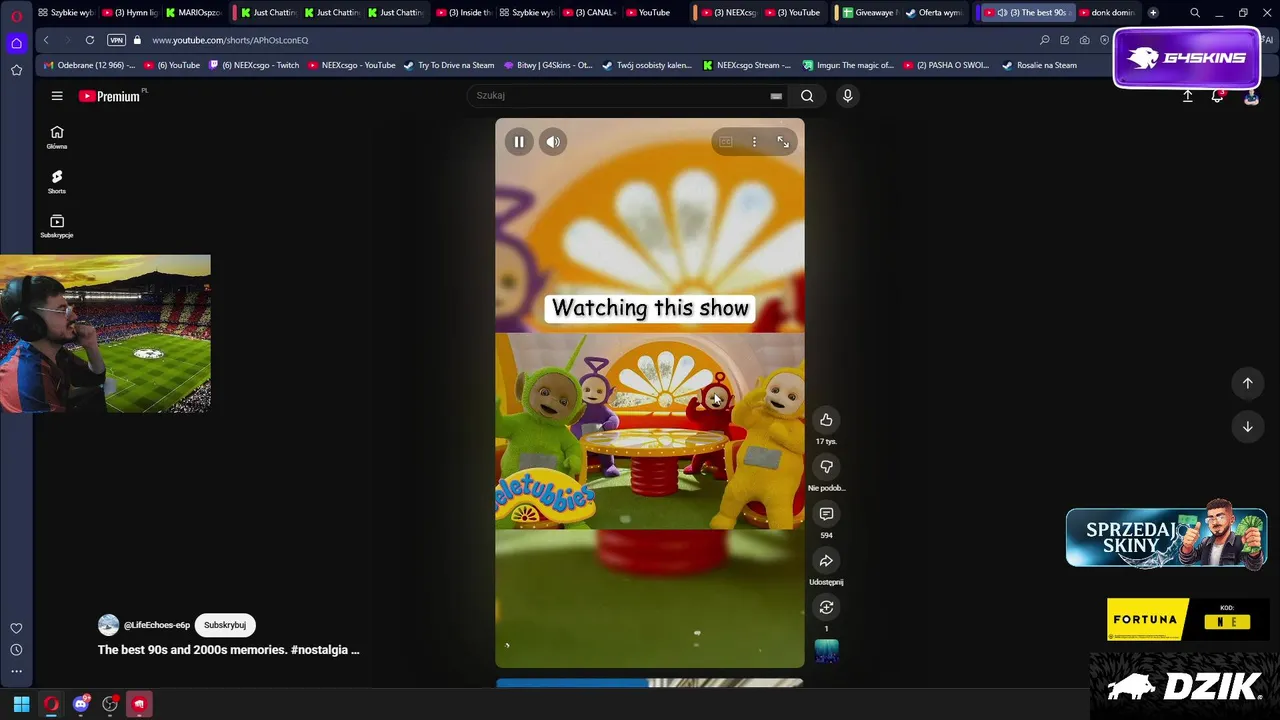The width and height of the screenshot is (1280, 720).
Task: Open Opera sidebar heart pinboards icon
Action: coord(16,628)
